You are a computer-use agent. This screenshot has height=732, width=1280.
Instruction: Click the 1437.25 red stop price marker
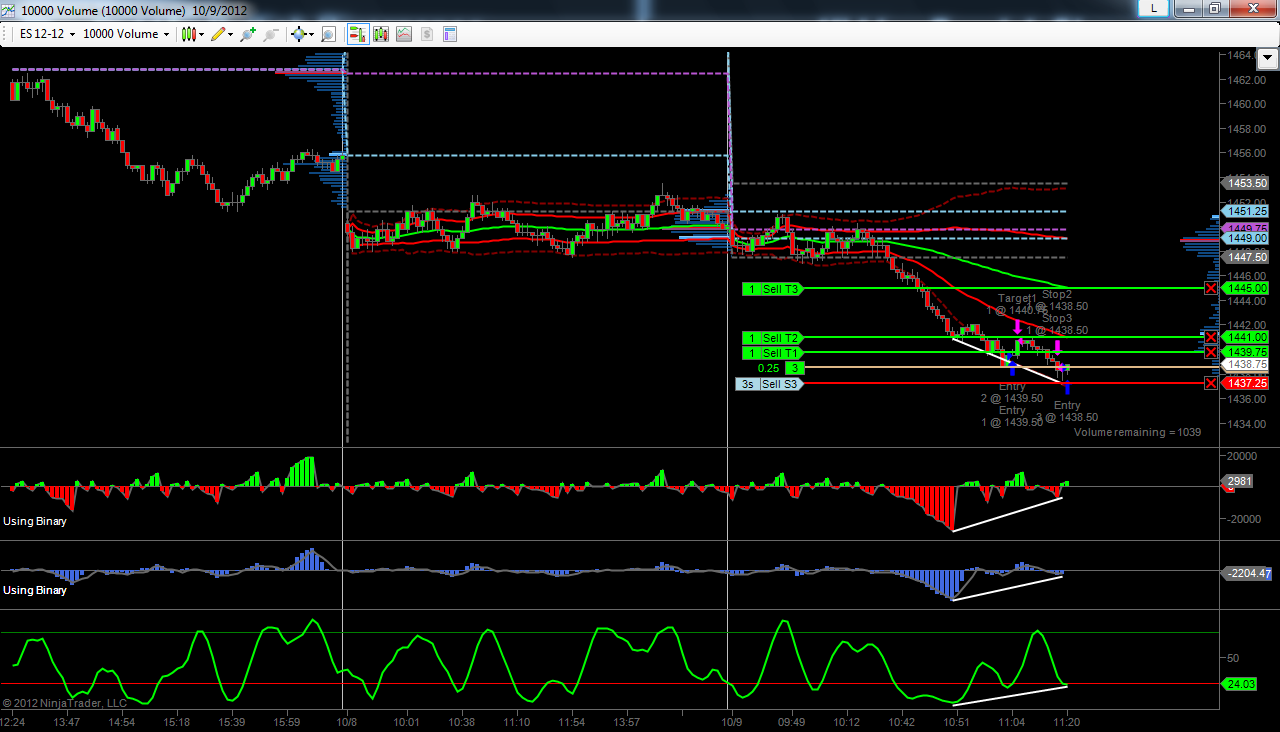click(1246, 383)
